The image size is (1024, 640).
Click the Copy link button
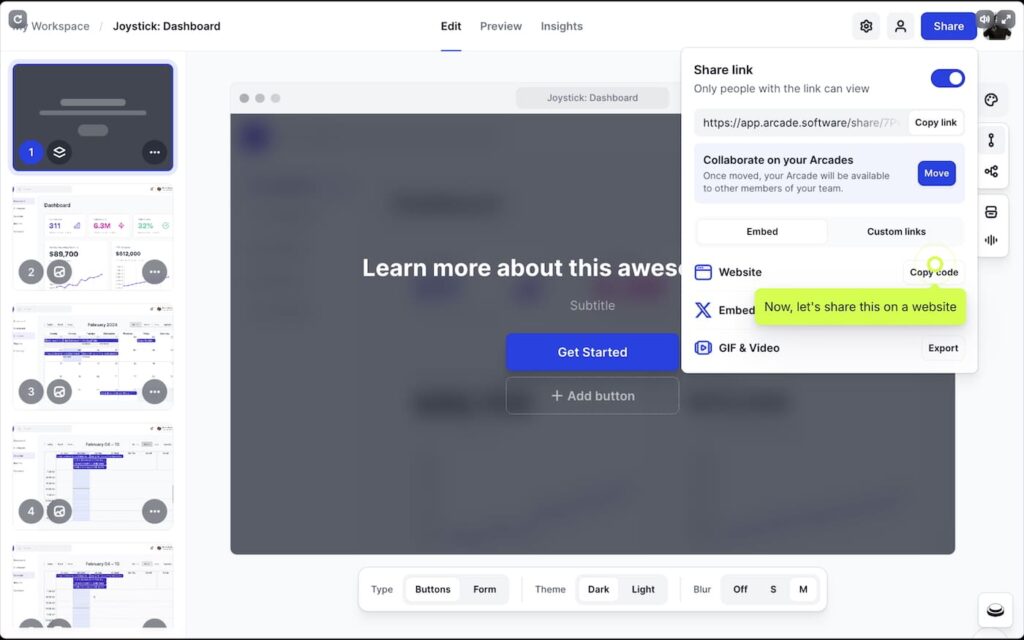coord(935,123)
